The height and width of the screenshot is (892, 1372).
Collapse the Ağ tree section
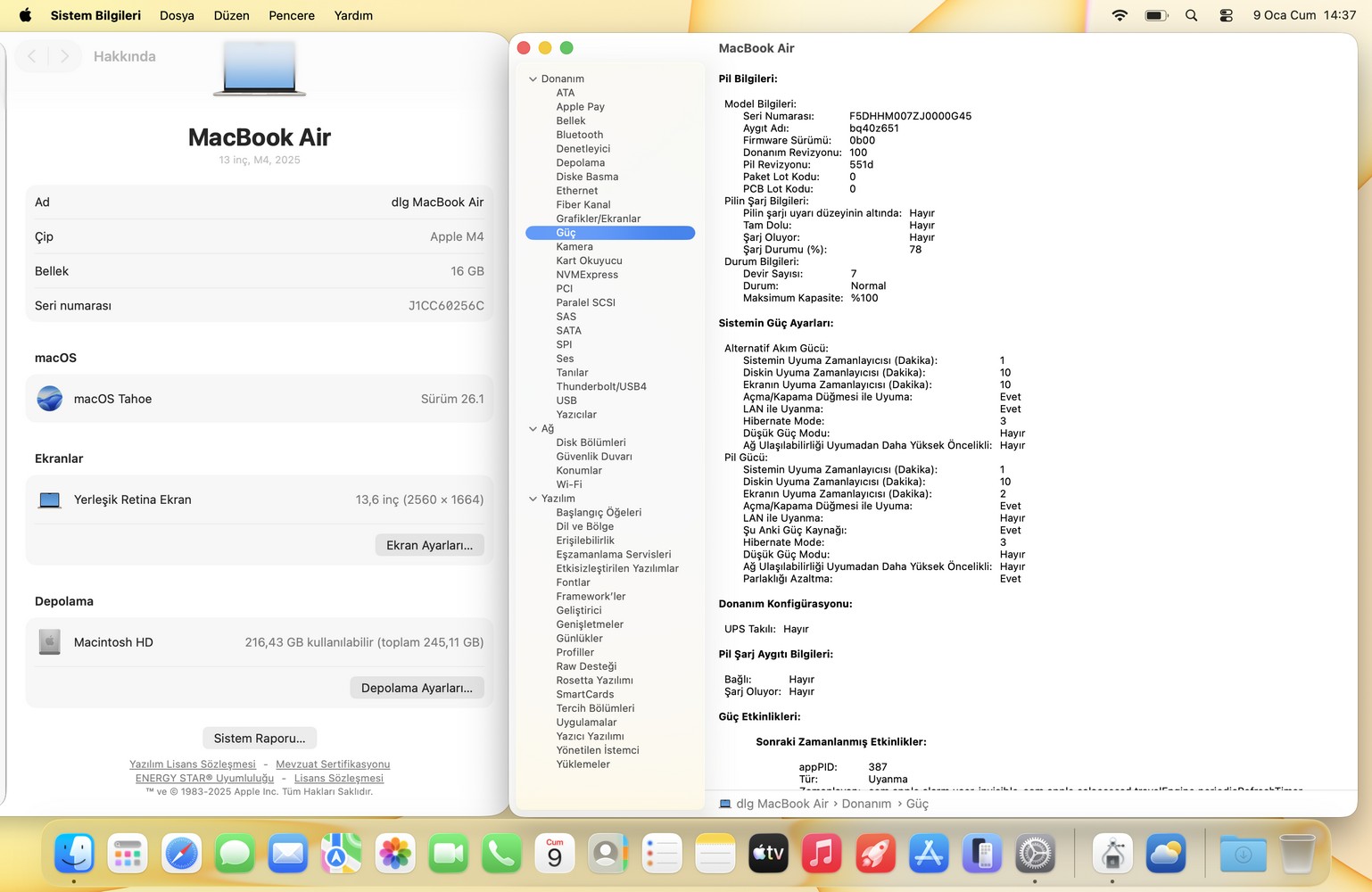tap(533, 429)
